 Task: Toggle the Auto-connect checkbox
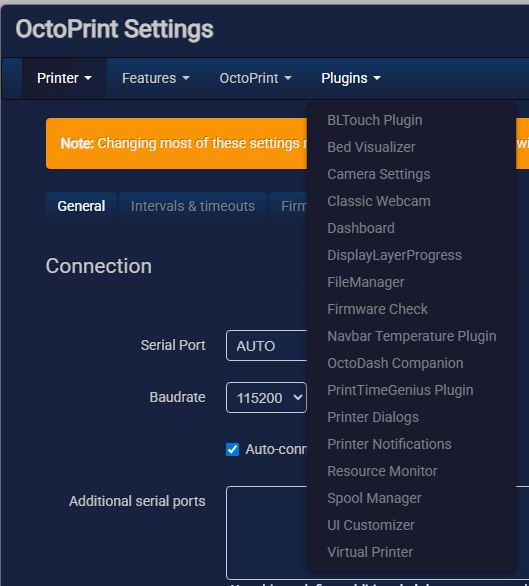tap(233, 449)
